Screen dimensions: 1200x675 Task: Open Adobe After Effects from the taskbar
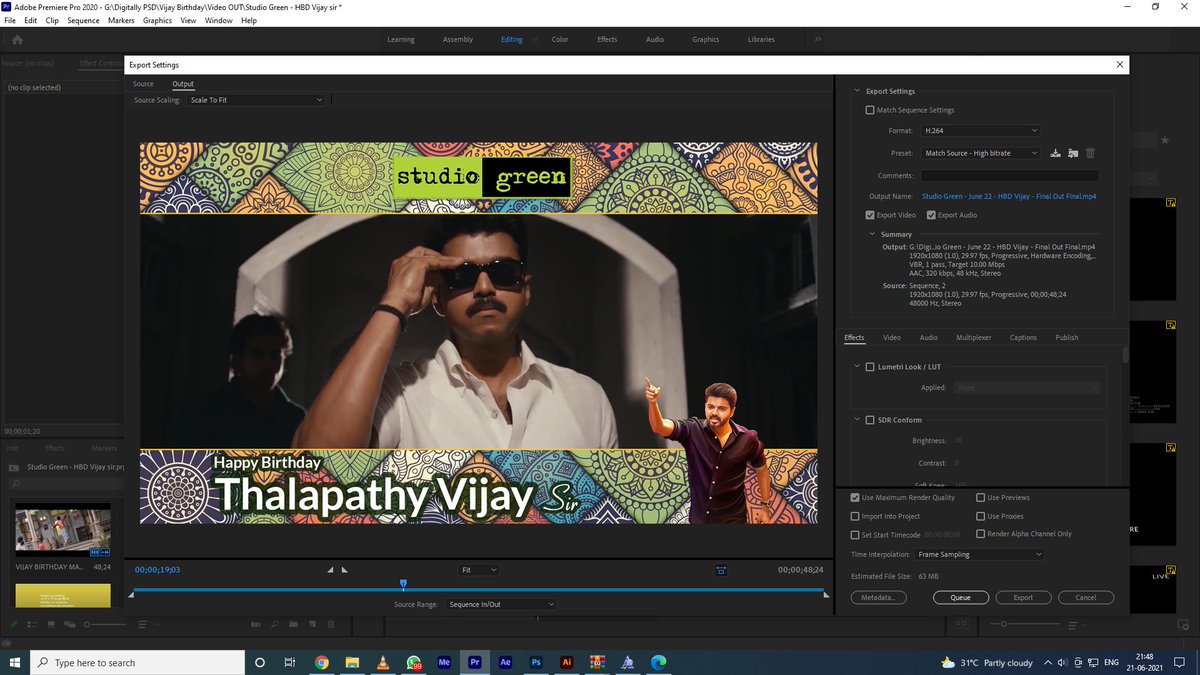pyautogui.click(x=506, y=662)
